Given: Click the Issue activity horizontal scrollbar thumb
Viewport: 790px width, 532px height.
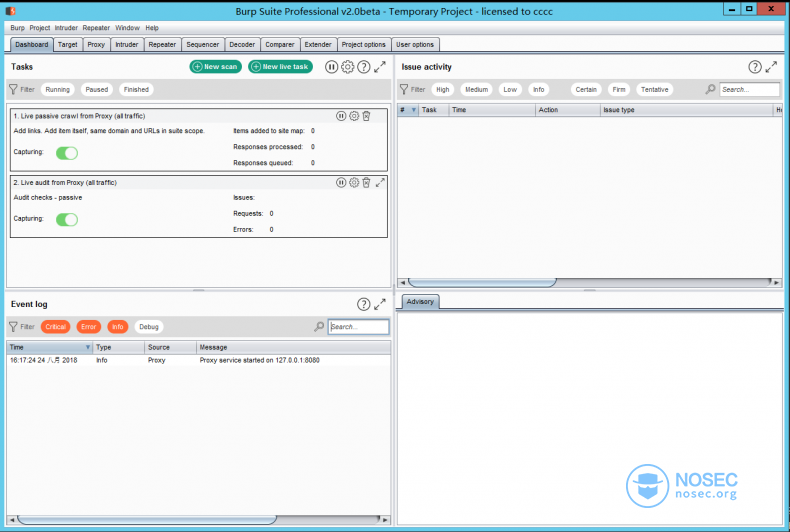Looking at the screenshot, I should (482, 282).
